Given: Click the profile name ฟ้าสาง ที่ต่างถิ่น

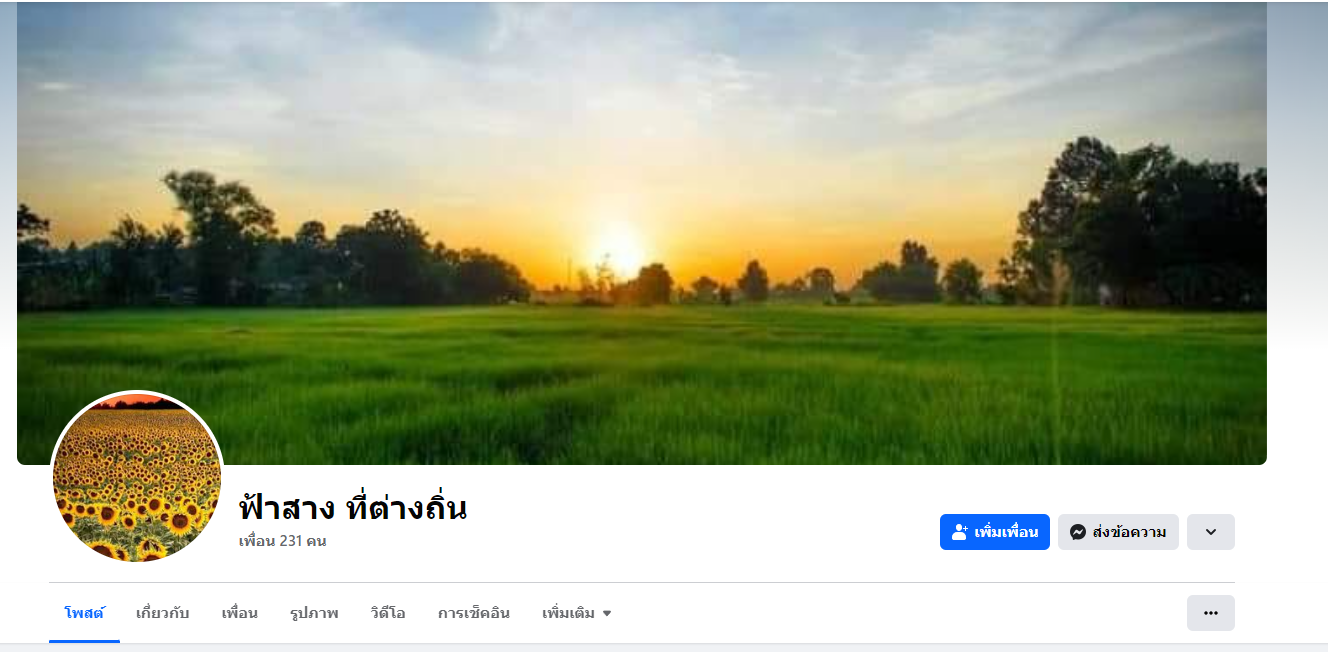Looking at the screenshot, I should (353, 508).
